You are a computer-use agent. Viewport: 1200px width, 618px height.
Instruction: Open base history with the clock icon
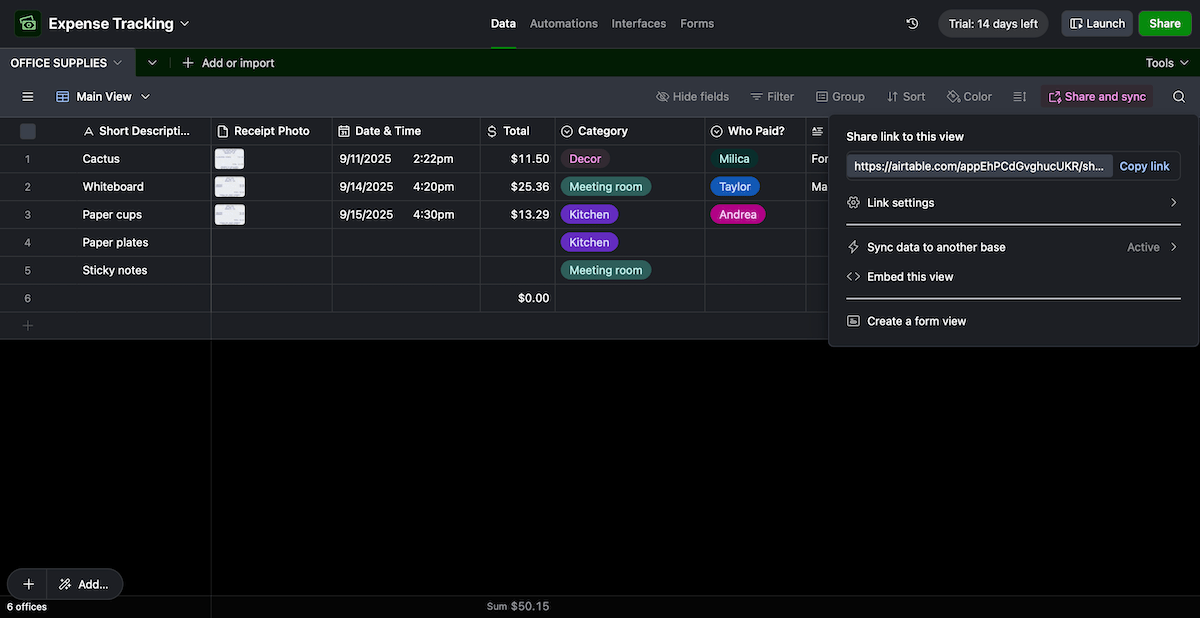pos(911,22)
